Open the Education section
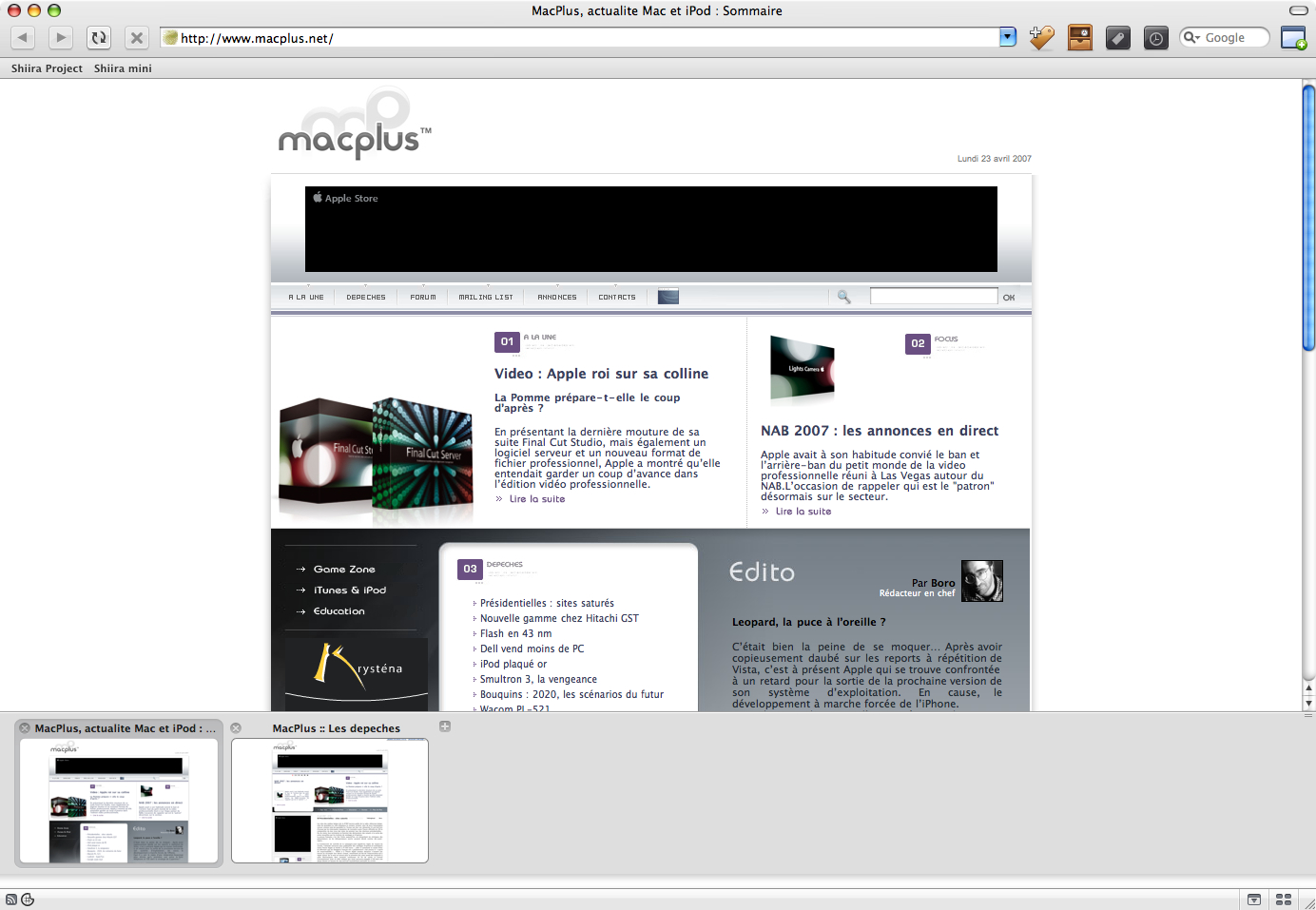1316x910 pixels. [339, 611]
